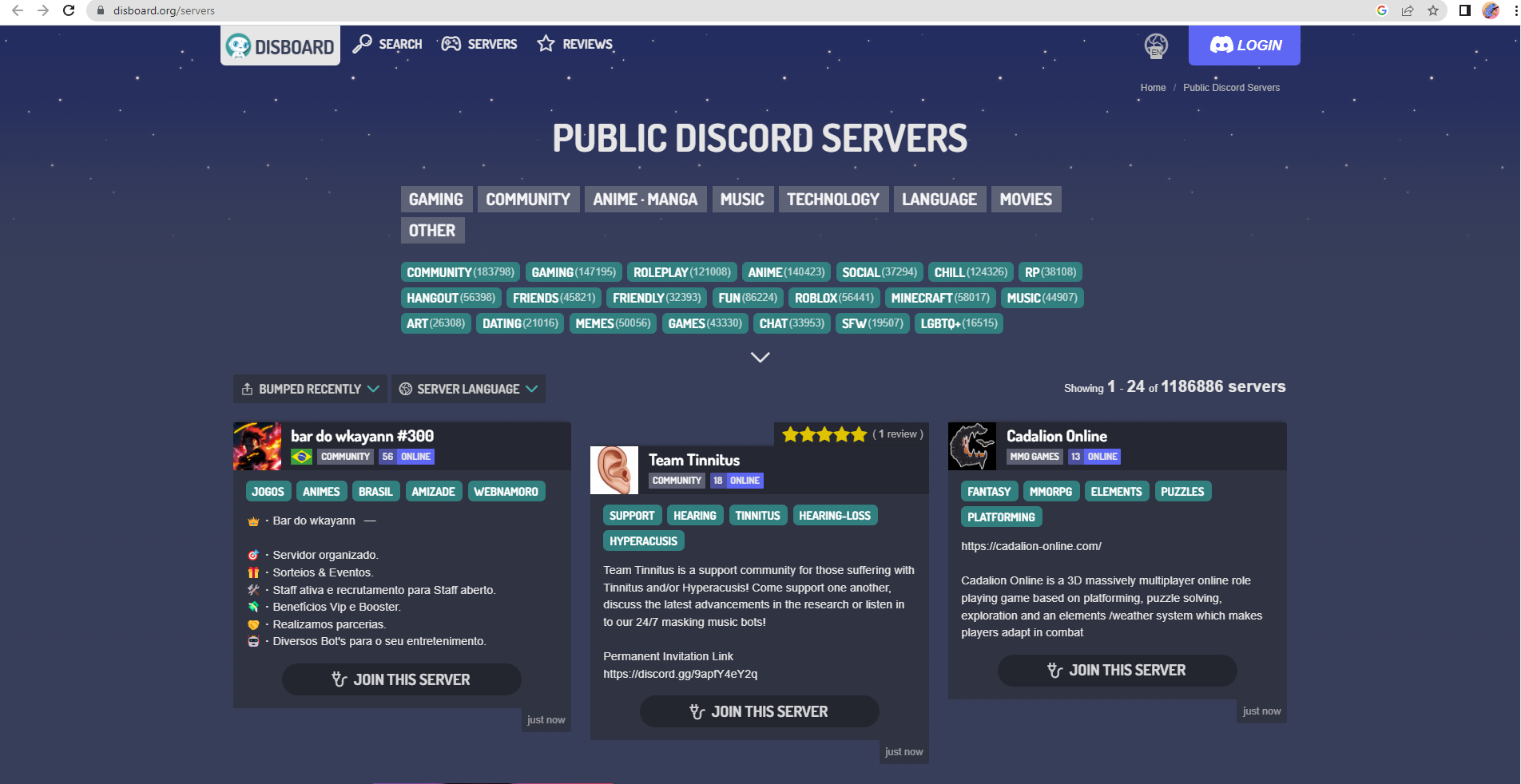Click the DATING (21016) tag
Viewport: 1521px width, 784px height.
click(x=521, y=323)
